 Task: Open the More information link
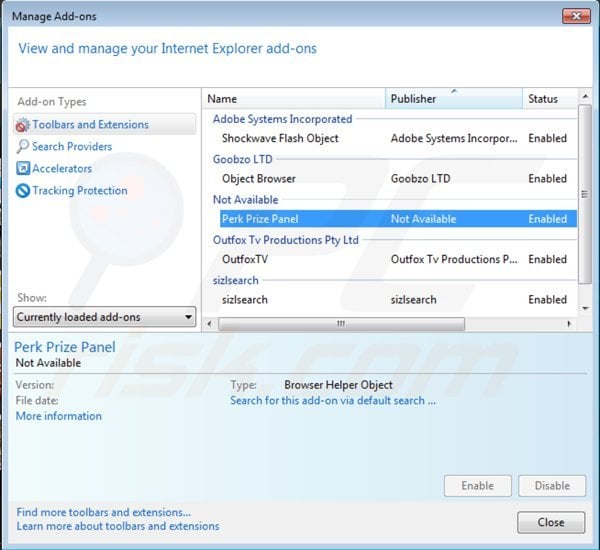click(59, 416)
